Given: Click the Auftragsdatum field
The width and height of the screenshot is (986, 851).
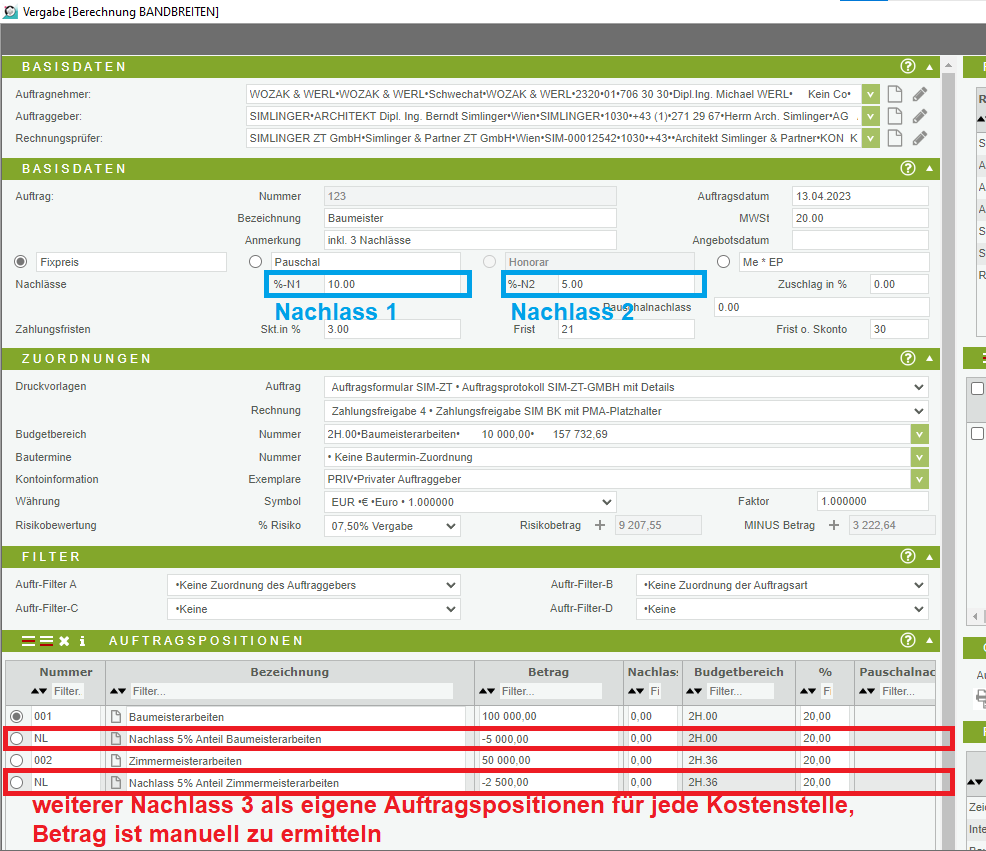Looking at the screenshot, I should 859,196.
